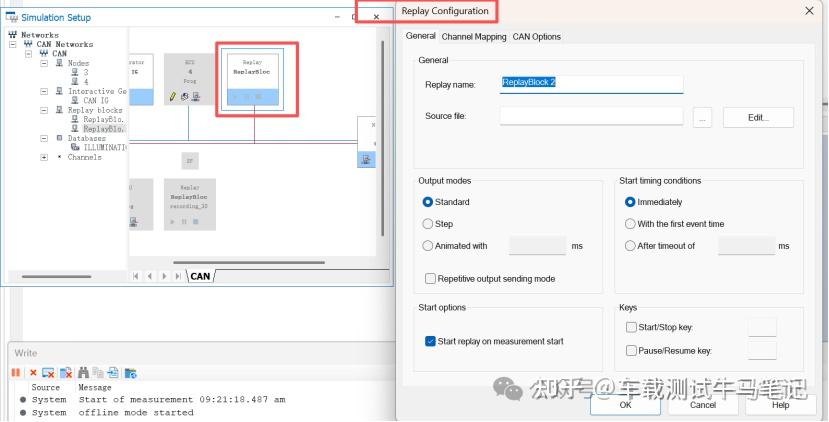Collapse the CAN tree node

[x=29, y=53]
